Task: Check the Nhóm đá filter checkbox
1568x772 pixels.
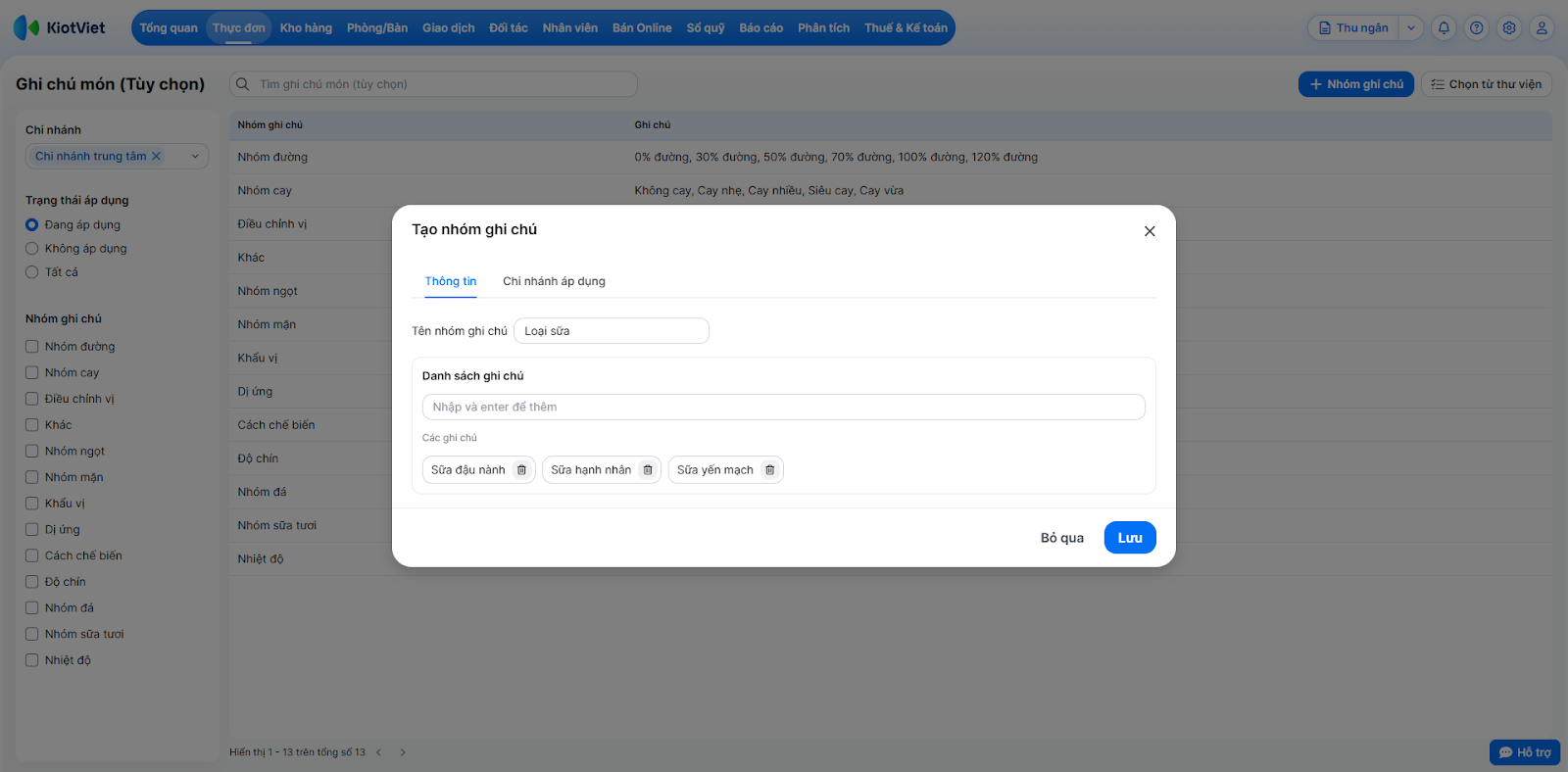Action: pyautogui.click(x=32, y=607)
